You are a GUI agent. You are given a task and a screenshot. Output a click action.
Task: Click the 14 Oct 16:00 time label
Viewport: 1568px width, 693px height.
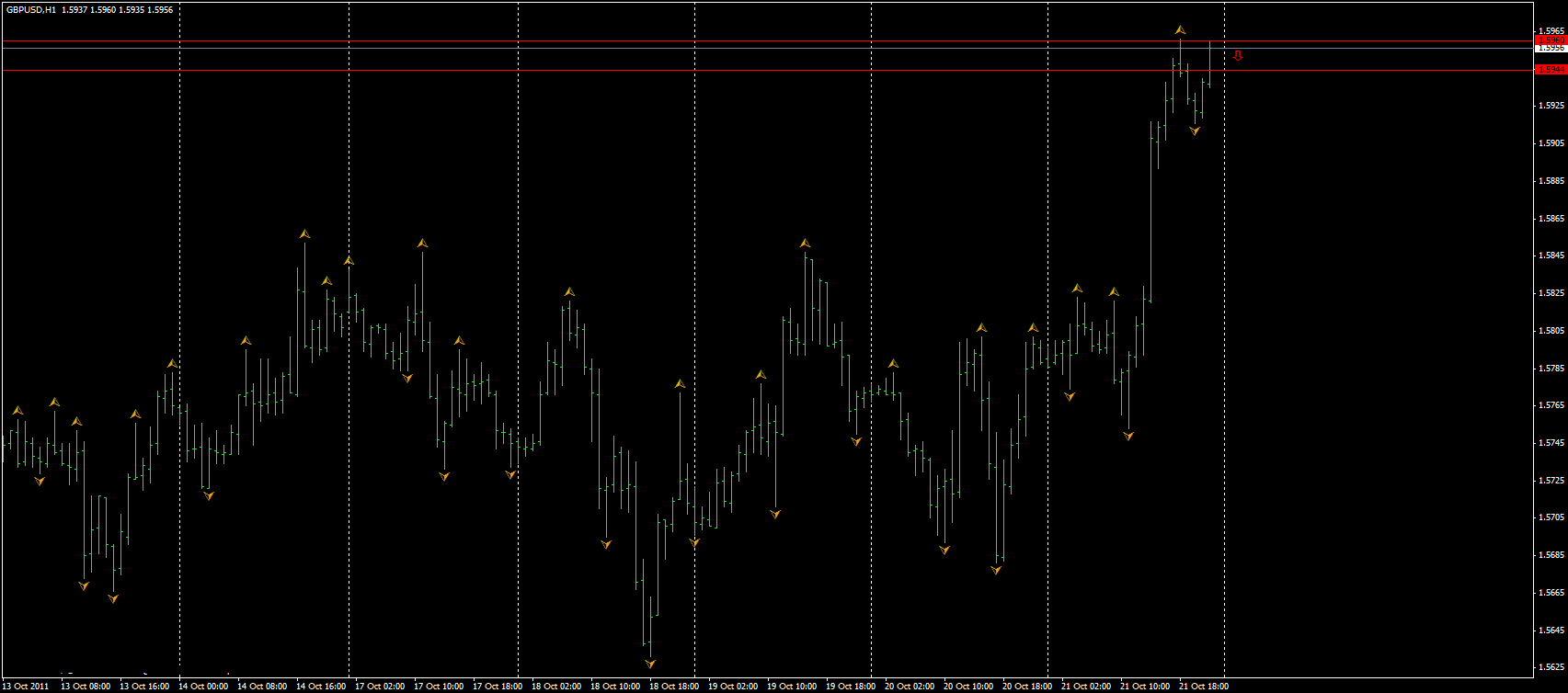tap(321, 686)
